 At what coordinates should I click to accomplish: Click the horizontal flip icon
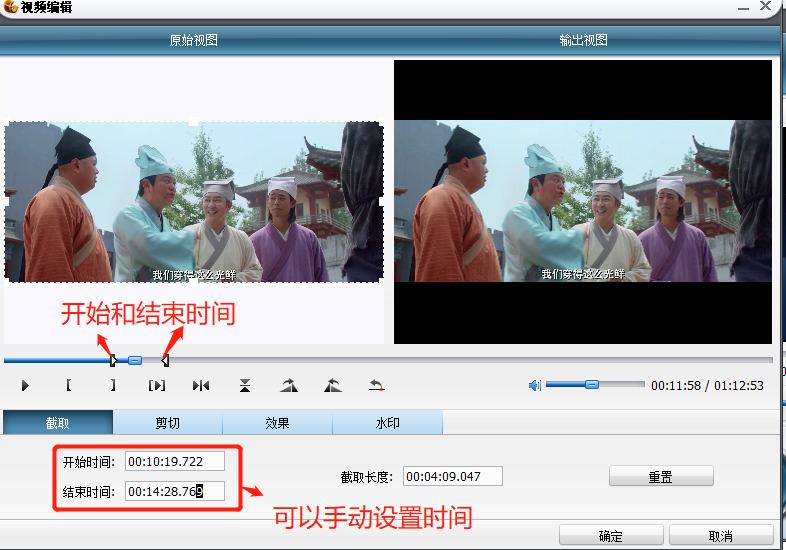click(x=201, y=386)
